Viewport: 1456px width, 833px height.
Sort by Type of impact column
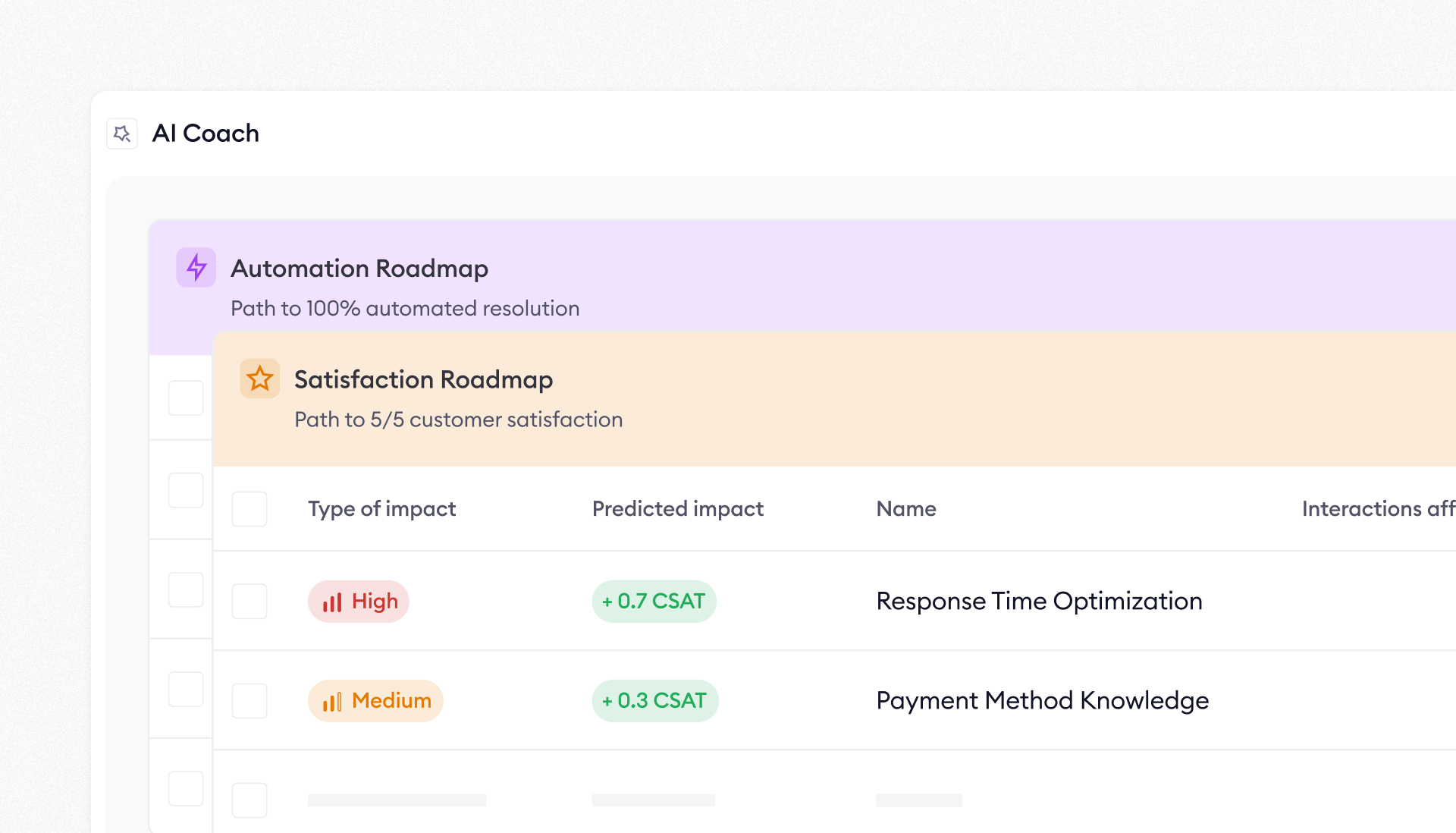(x=381, y=509)
